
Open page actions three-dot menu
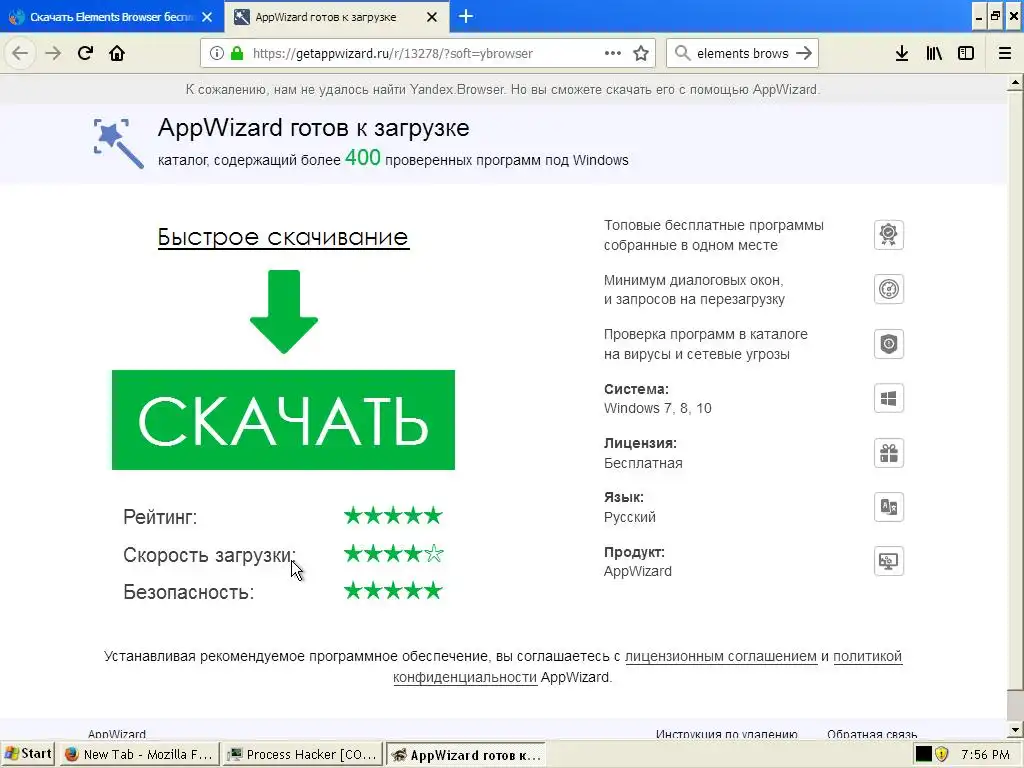(613, 54)
